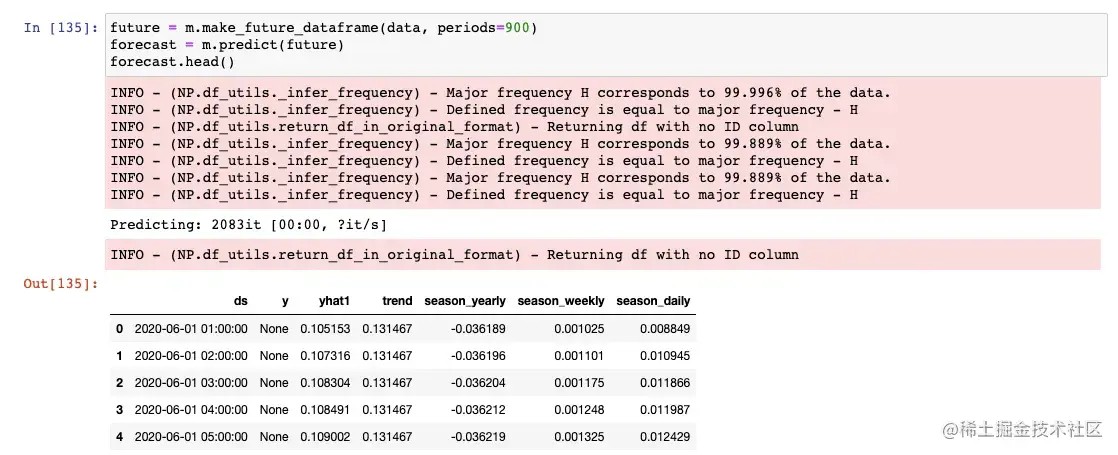Select row index 0 of the dataframe
1118x455 pixels.
coord(119,328)
